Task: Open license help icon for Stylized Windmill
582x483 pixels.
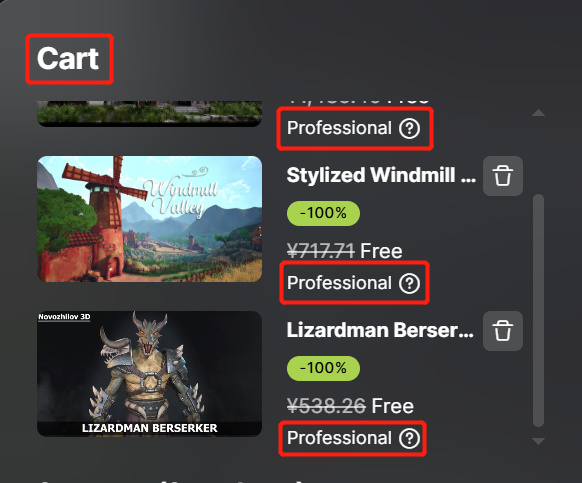Action: tap(409, 283)
